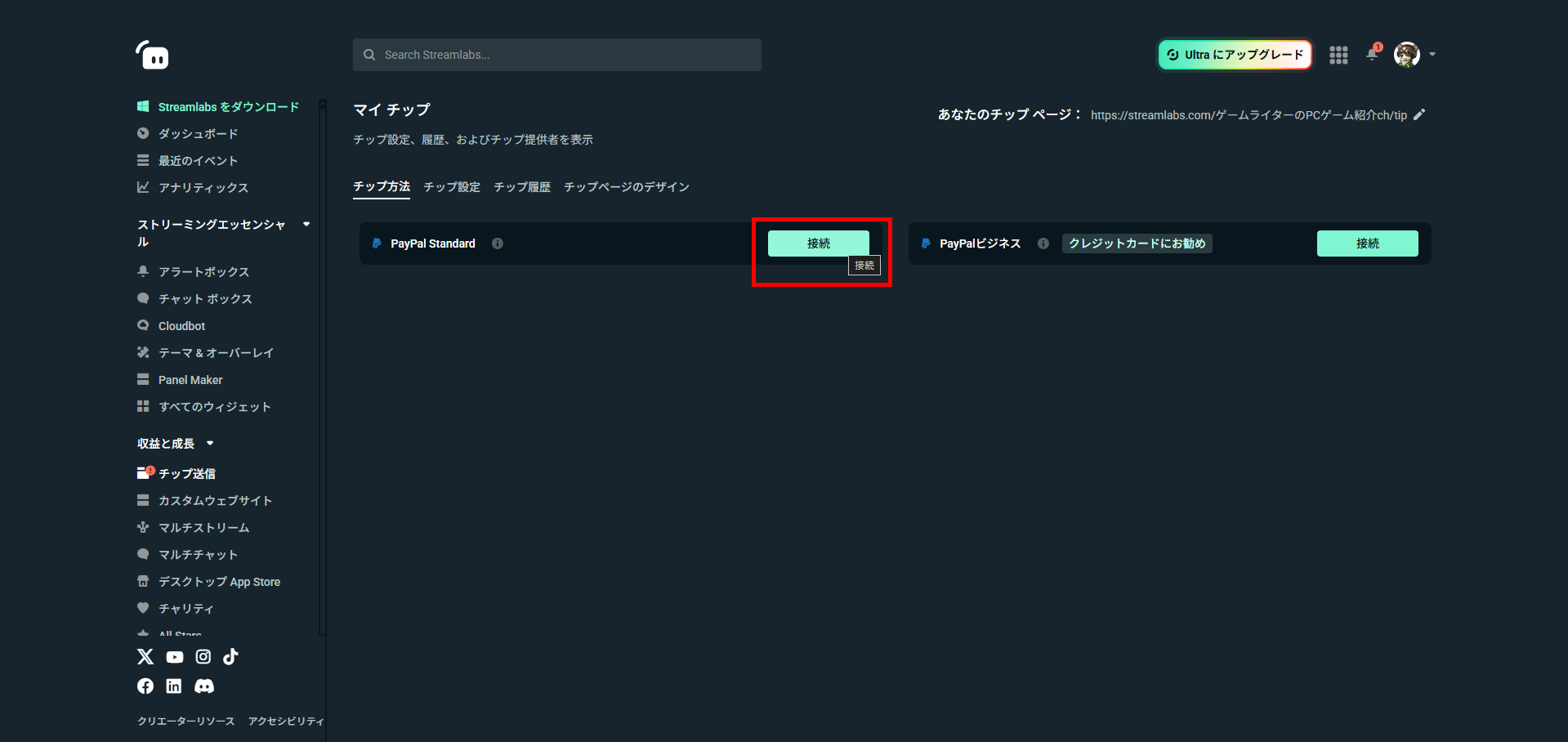Click 接続 button for PayPalビジネス

point(1368,244)
